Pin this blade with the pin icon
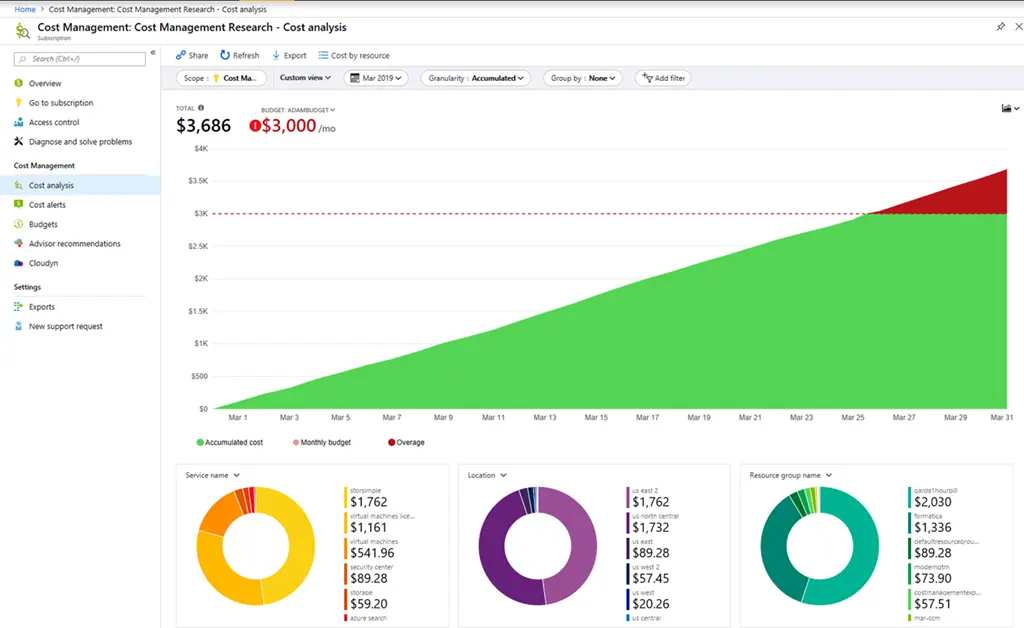The image size is (1024, 628). pos(1000,27)
